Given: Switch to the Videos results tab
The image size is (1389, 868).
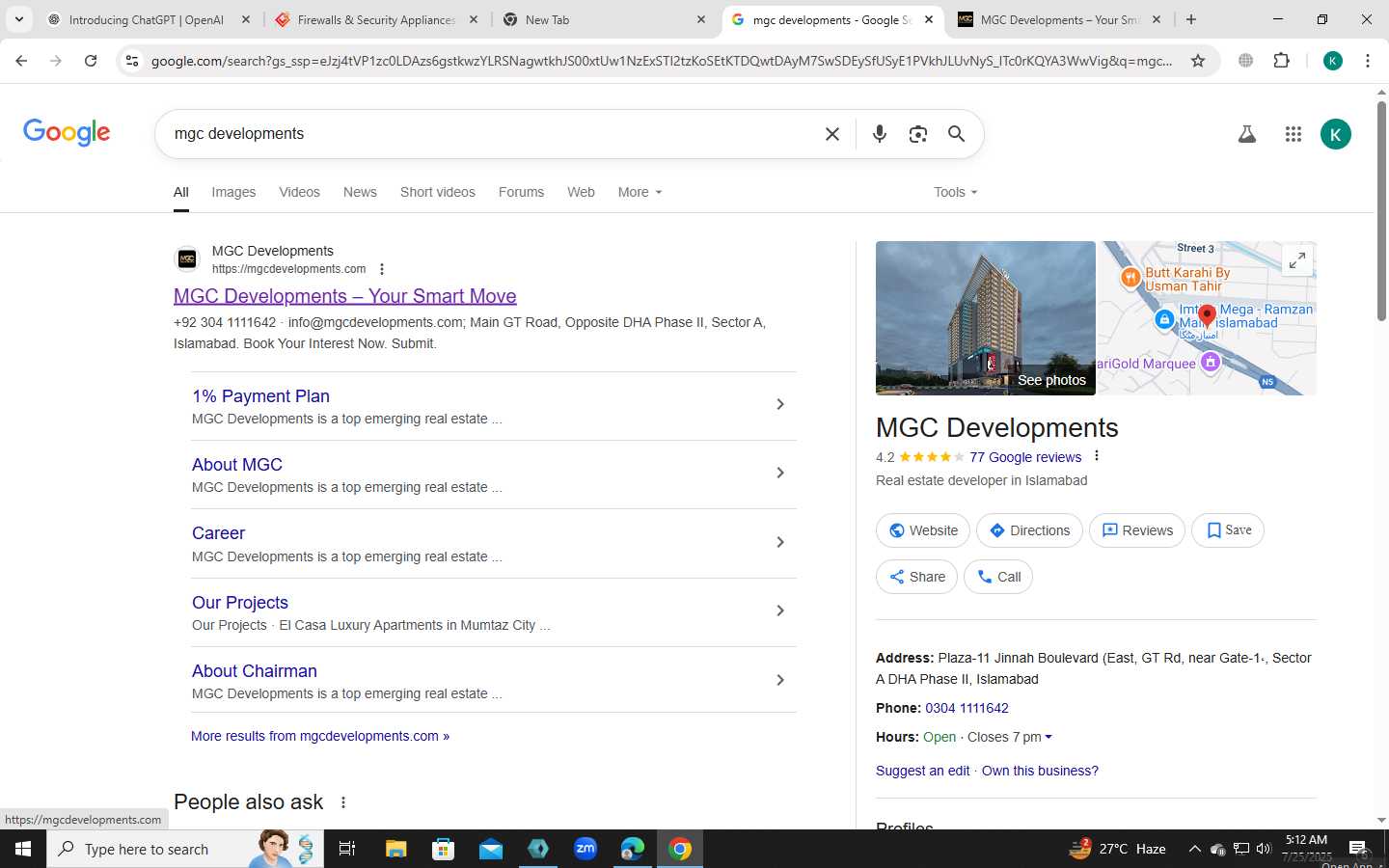Looking at the screenshot, I should click(x=299, y=192).
